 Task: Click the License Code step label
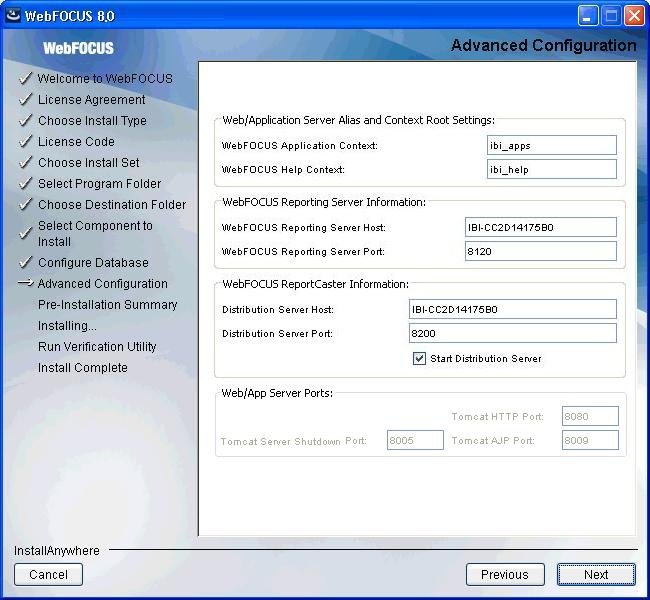(x=76, y=141)
